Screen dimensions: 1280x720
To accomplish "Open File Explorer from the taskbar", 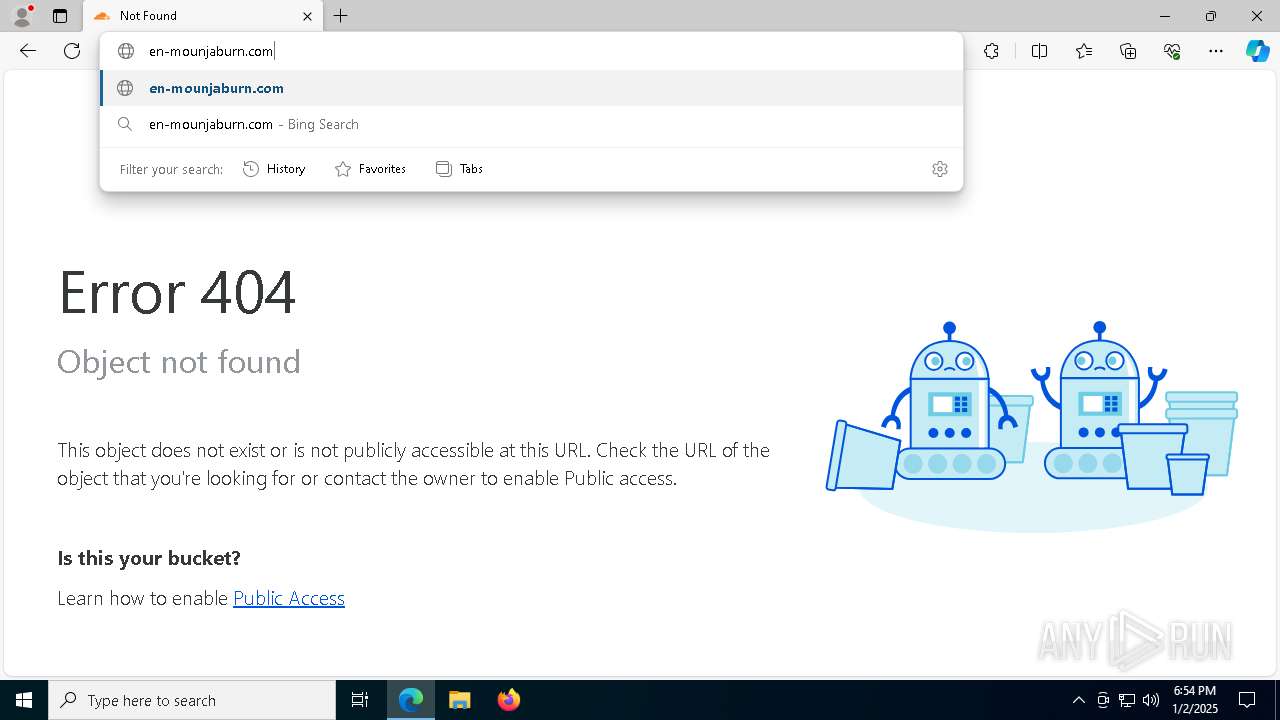I will click(460, 700).
